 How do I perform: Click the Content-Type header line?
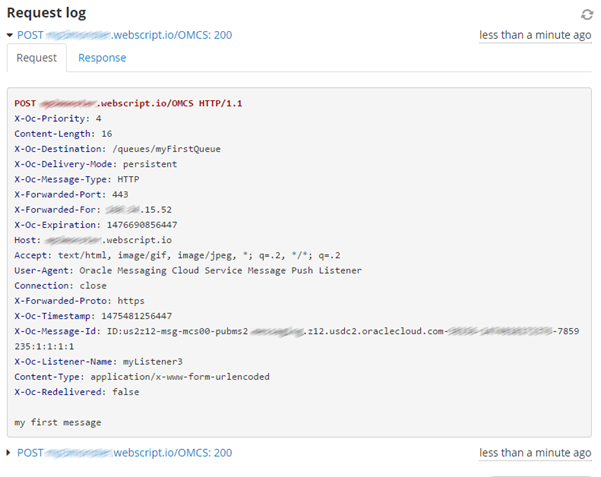point(141,376)
